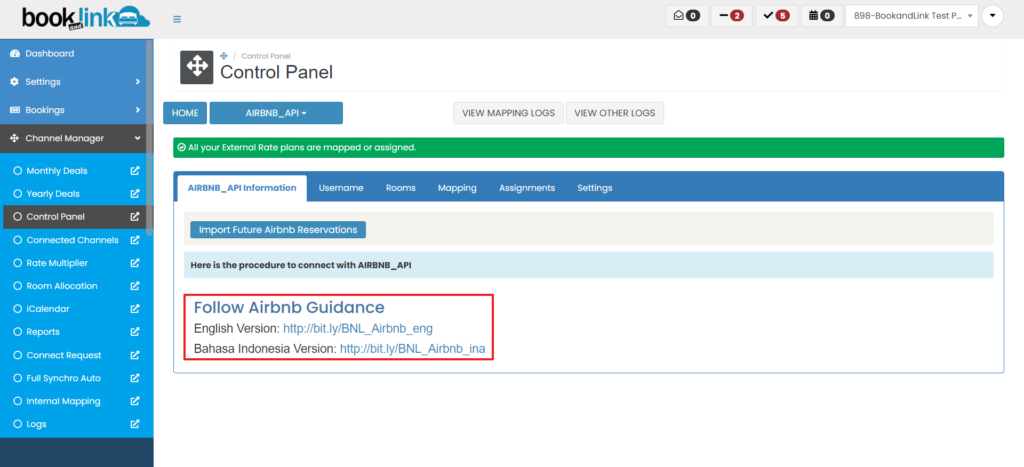Click external-link icon beside Control Panel
Screen dimensions: 1024x467
135,217
